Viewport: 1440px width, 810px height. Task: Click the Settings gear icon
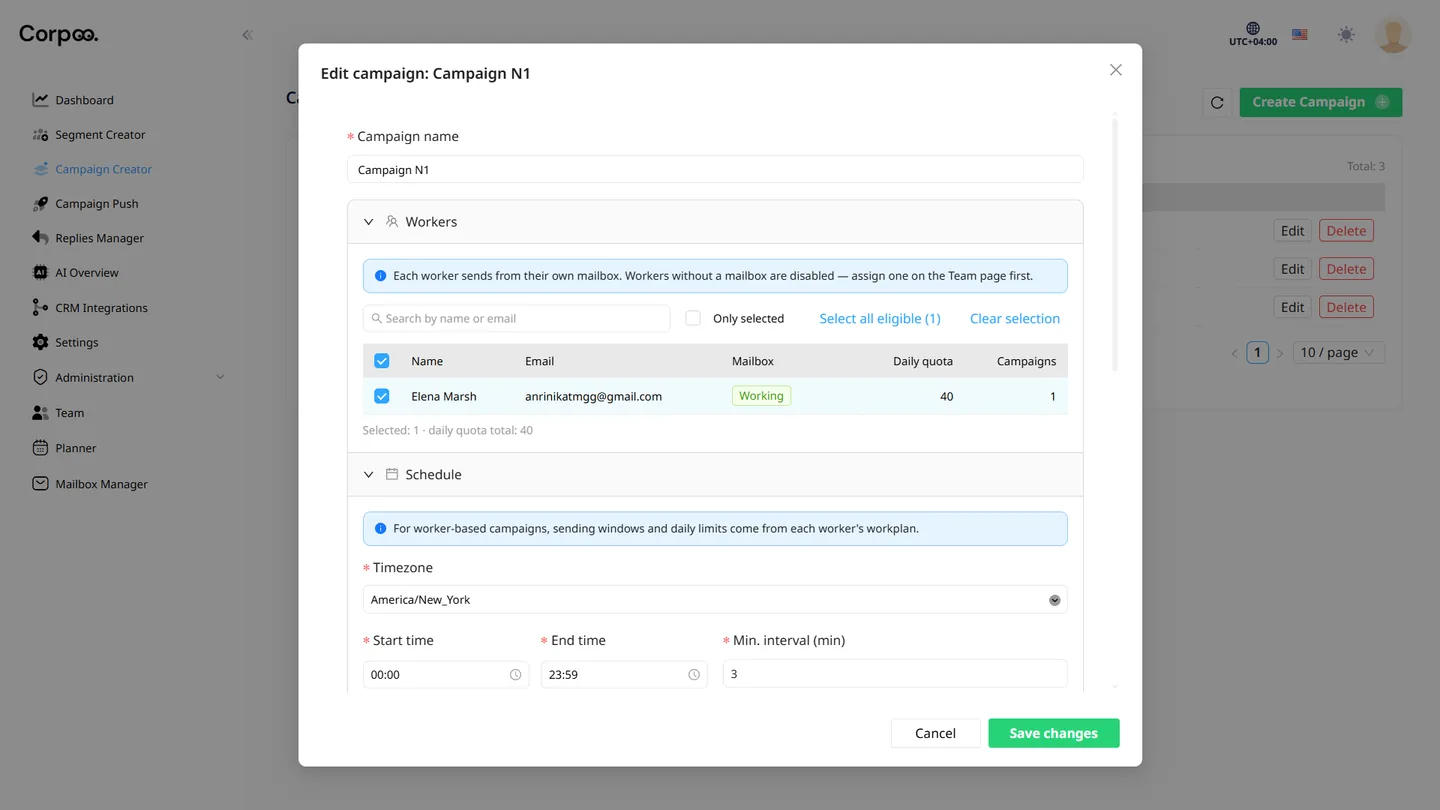click(x=40, y=342)
